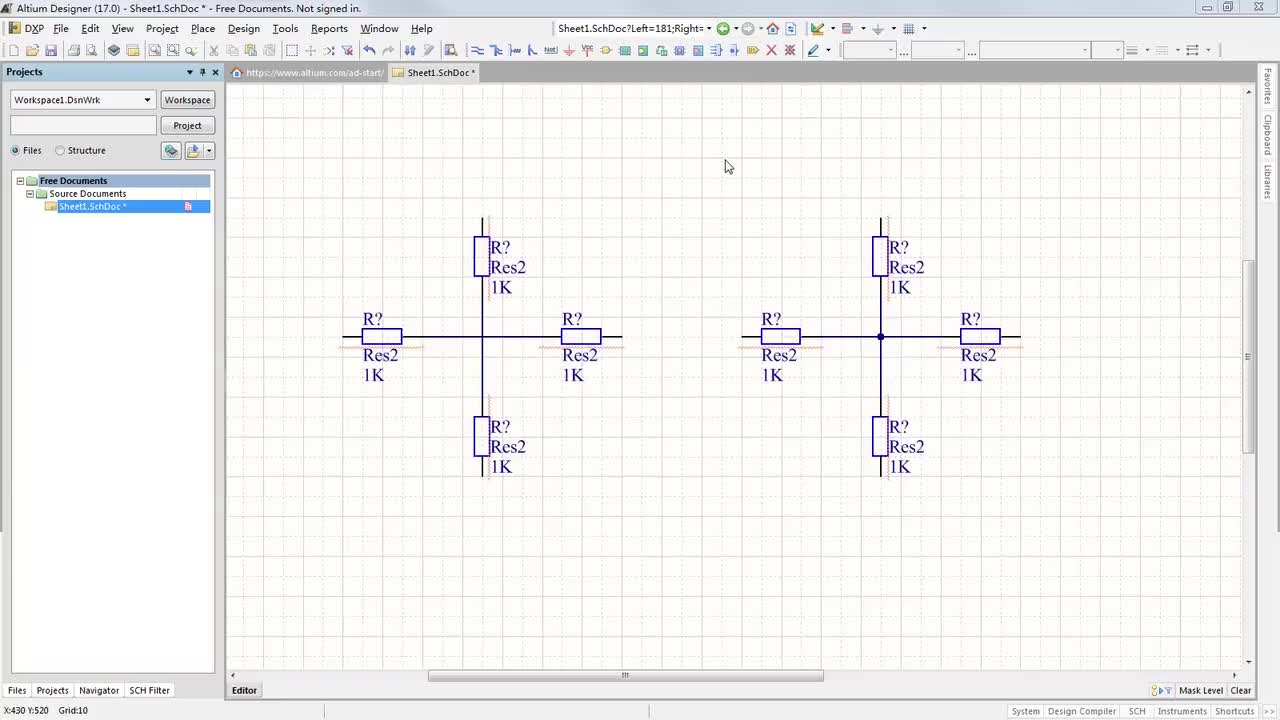Click the forward navigation arrow
1280x720 pixels.
747,28
